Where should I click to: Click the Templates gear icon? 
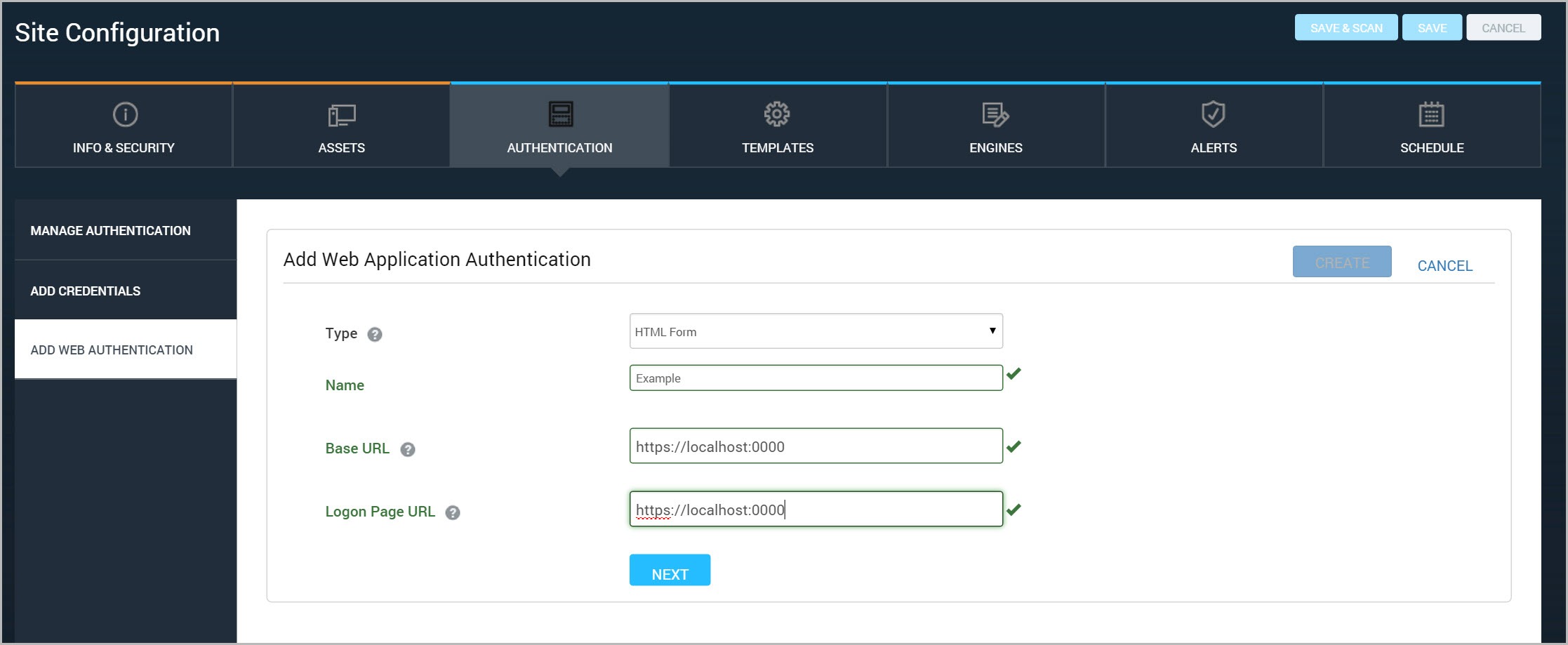point(777,114)
